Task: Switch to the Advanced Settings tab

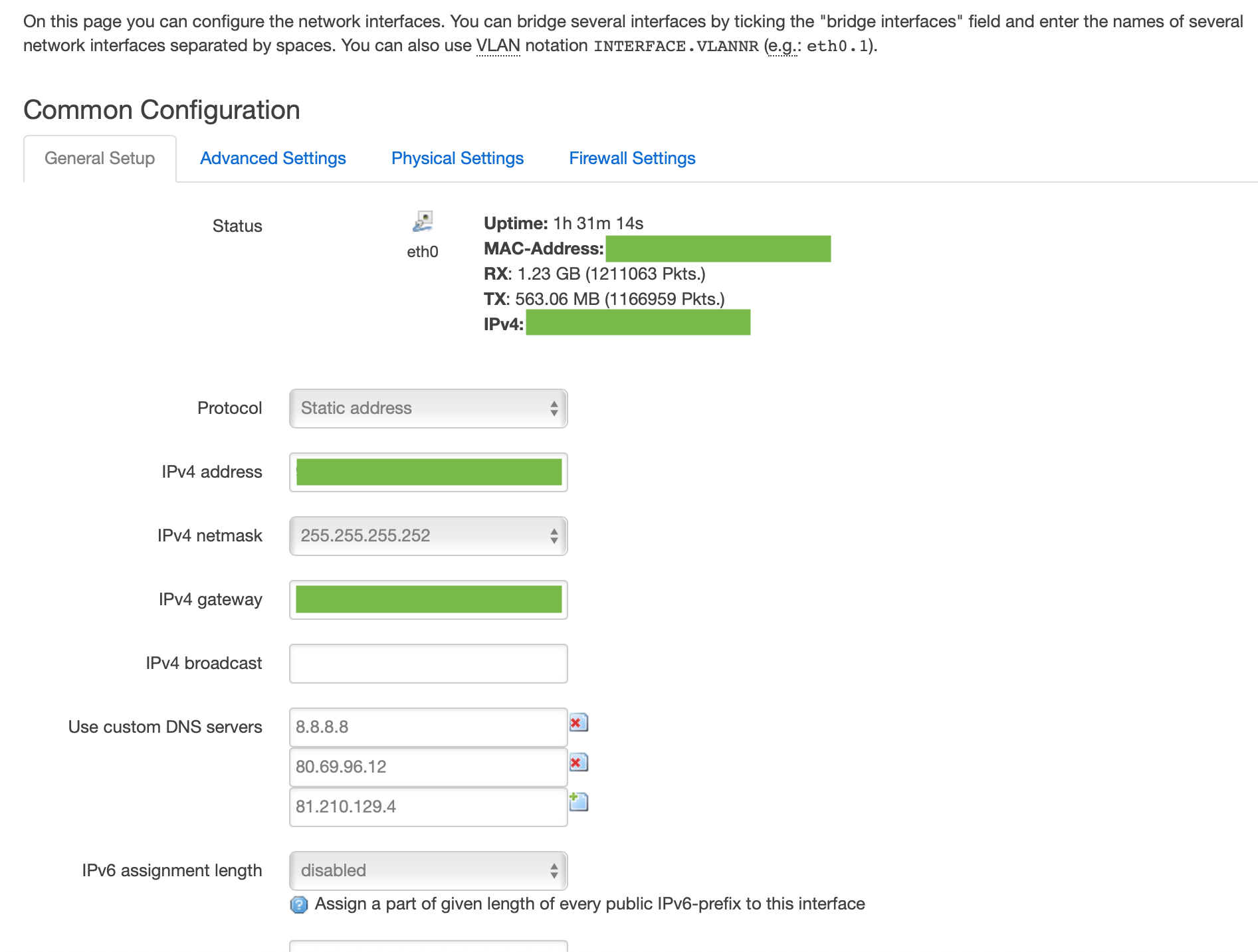Action: [x=272, y=158]
